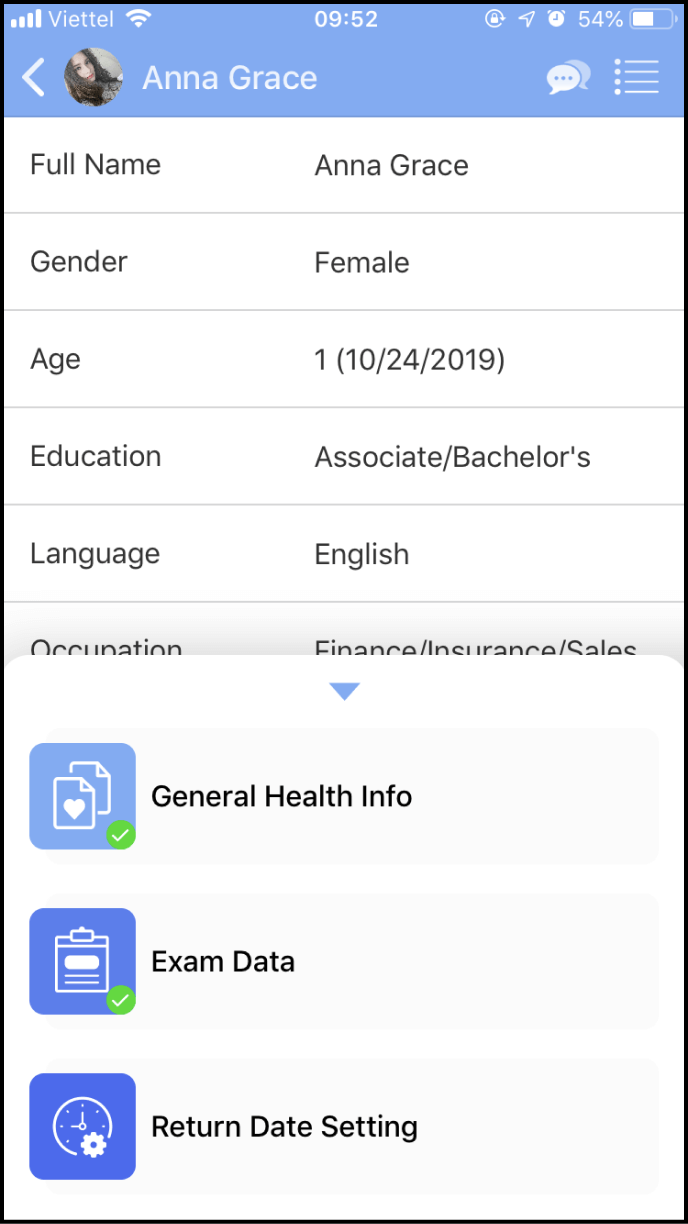This screenshot has width=688, height=1224.
Task: Select the Language English row
Action: click(x=344, y=554)
